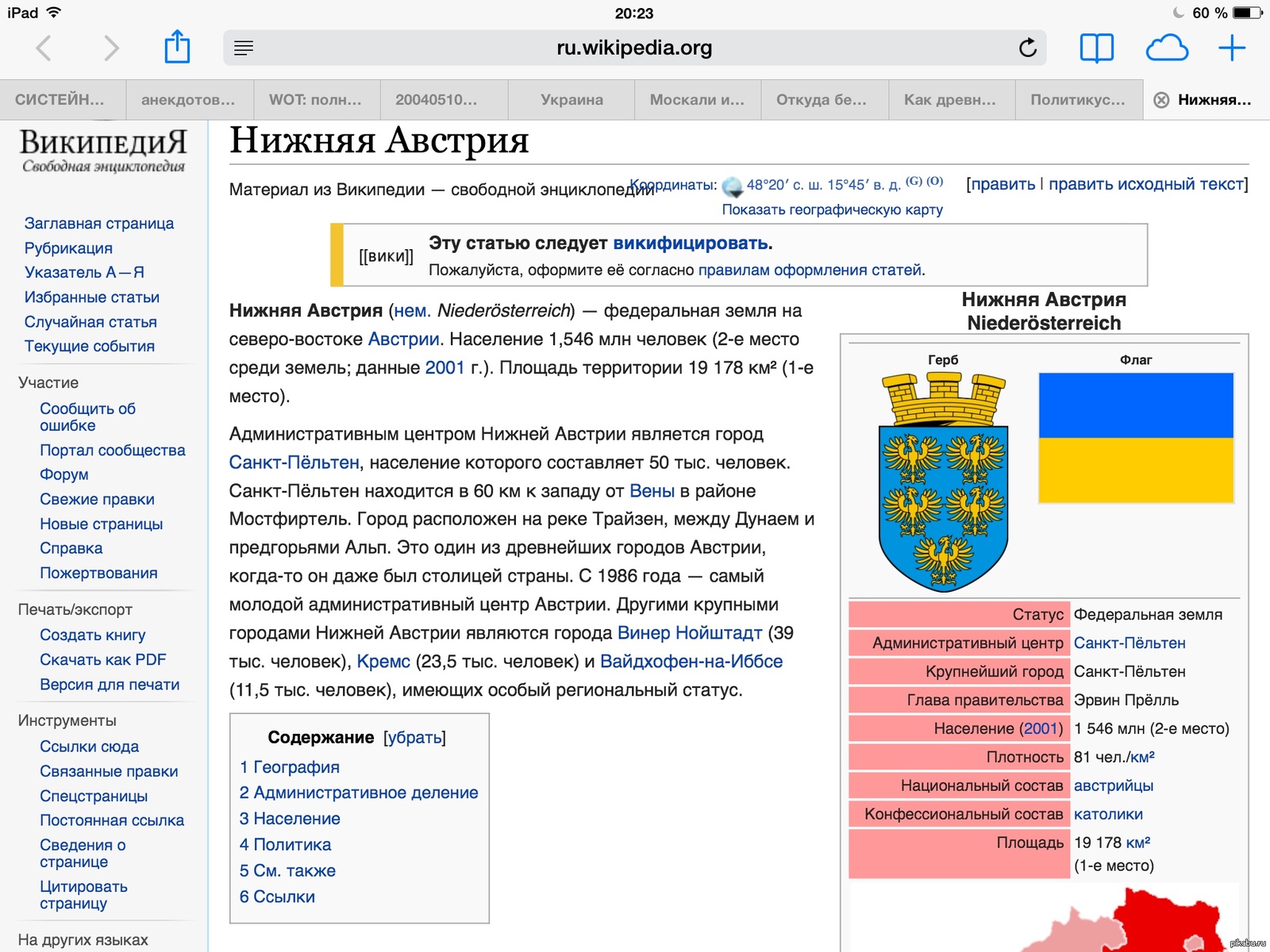Close the Нижняя… tab with X
Image resolution: width=1270 pixels, height=952 pixels.
point(1161,100)
